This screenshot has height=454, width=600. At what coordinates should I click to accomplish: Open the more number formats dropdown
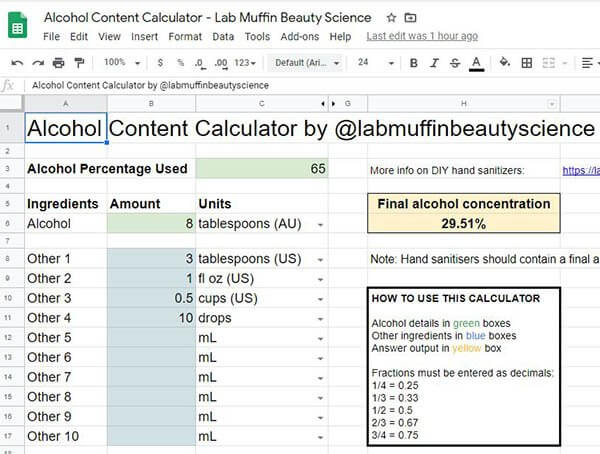245,63
